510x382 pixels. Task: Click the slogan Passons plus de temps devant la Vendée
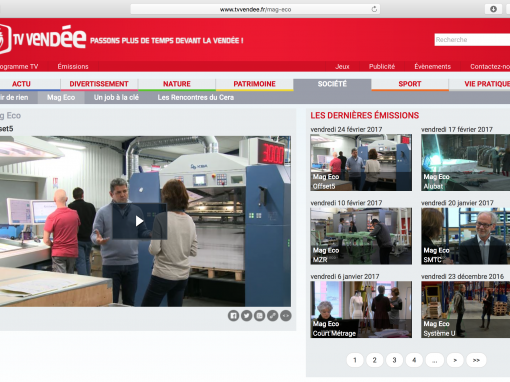pos(167,41)
